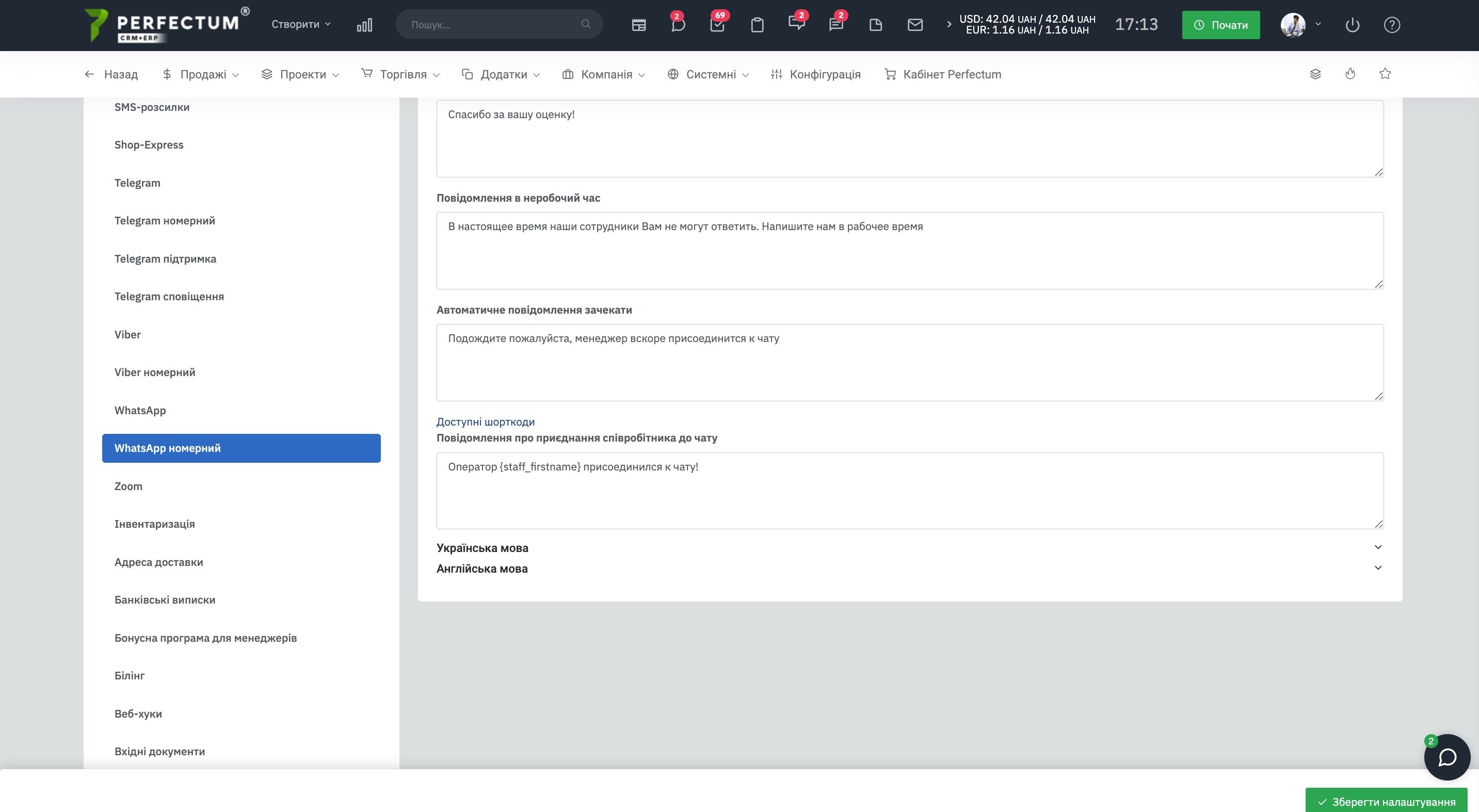This screenshot has height=812, width=1479.
Task: Click the power logout icon
Action: point(1352,25)
